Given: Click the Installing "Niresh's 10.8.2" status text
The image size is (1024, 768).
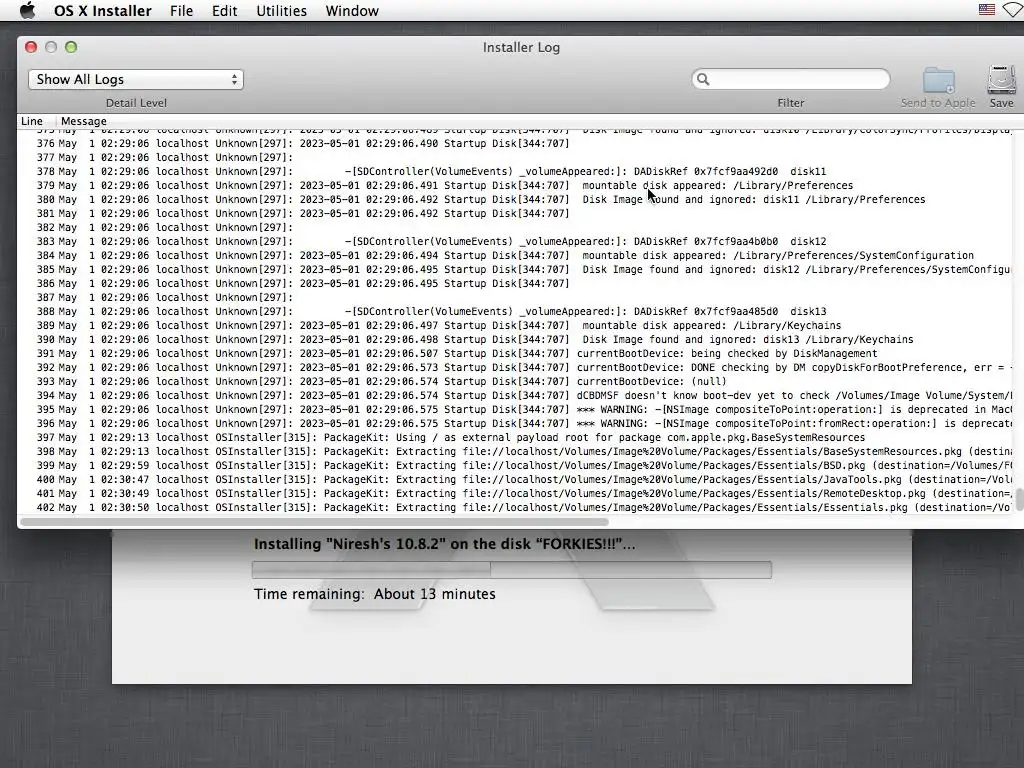Looking at the screenshot, I should tap(444, 544).
